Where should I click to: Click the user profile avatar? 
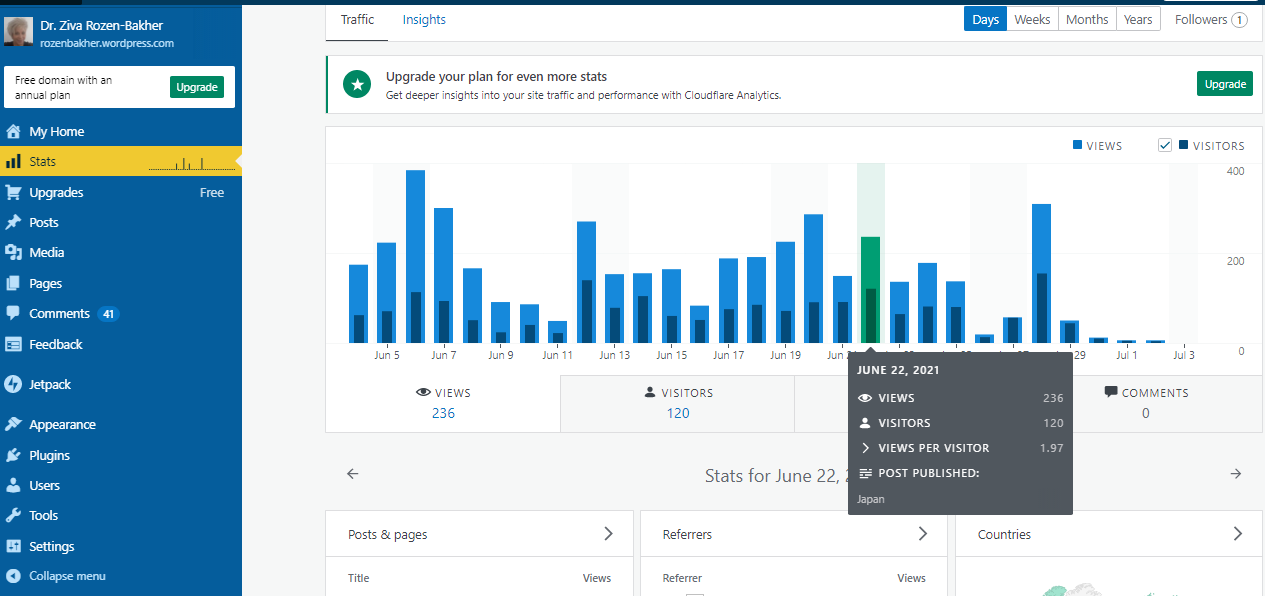click(x=19, y=33)
